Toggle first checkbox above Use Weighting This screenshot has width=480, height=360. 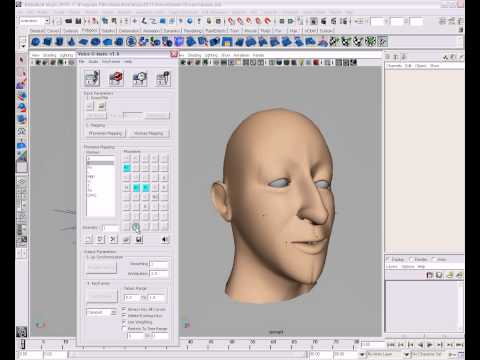pyautogui.click(x=124, y=309)
